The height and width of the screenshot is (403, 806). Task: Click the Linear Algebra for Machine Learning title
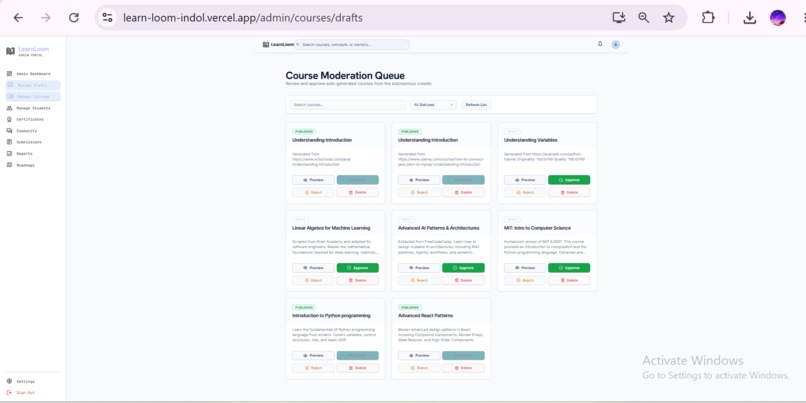point(331,228)
